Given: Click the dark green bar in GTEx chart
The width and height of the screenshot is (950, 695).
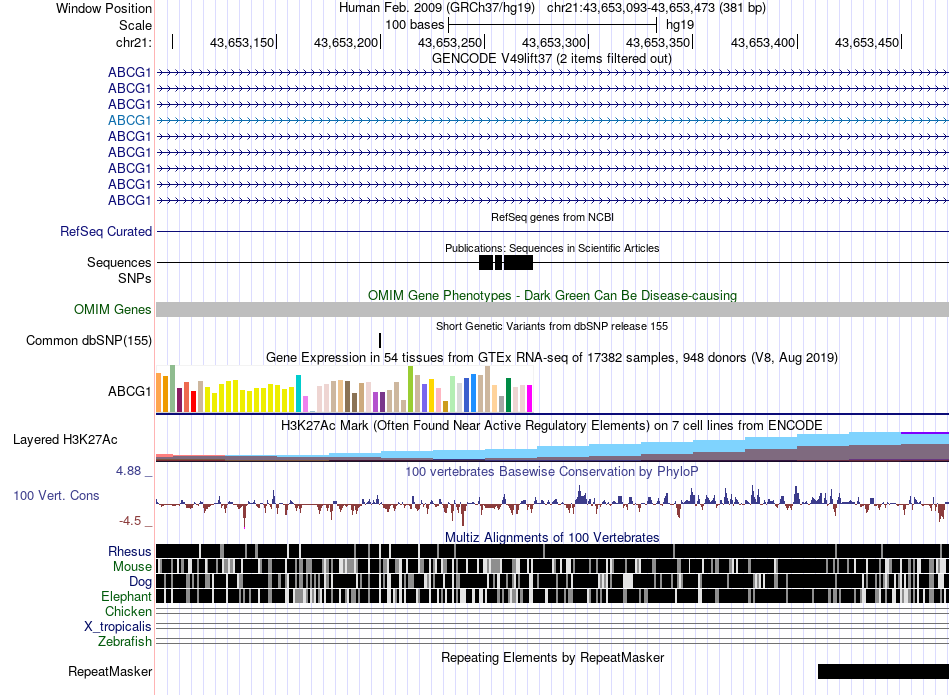Looking at the screenshot, I should tap(508, 395).
